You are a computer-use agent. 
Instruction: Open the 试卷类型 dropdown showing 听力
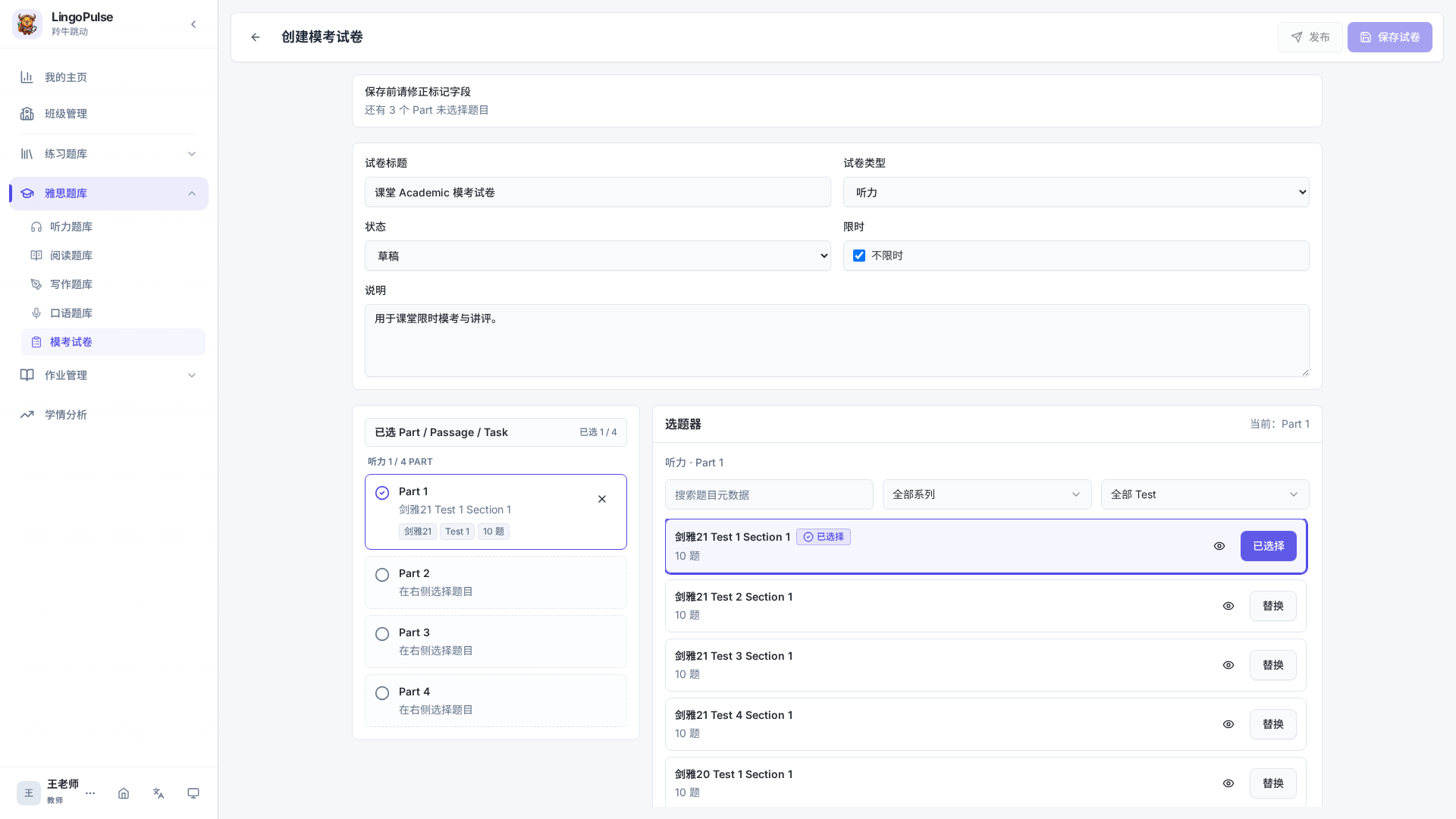(1076, 192)
